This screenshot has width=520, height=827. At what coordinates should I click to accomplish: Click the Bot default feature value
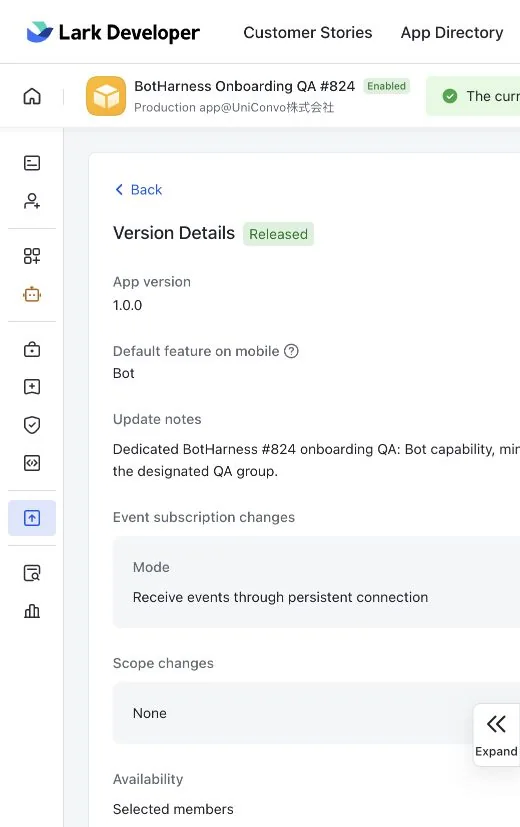pos(123,373)
